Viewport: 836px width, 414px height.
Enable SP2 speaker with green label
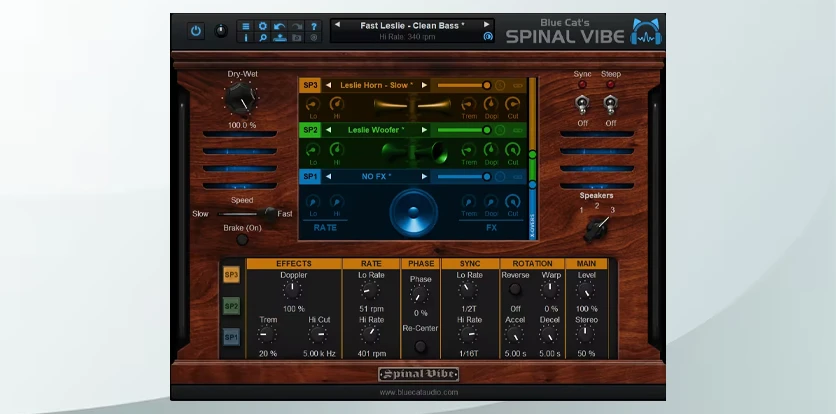coord(310,130)
